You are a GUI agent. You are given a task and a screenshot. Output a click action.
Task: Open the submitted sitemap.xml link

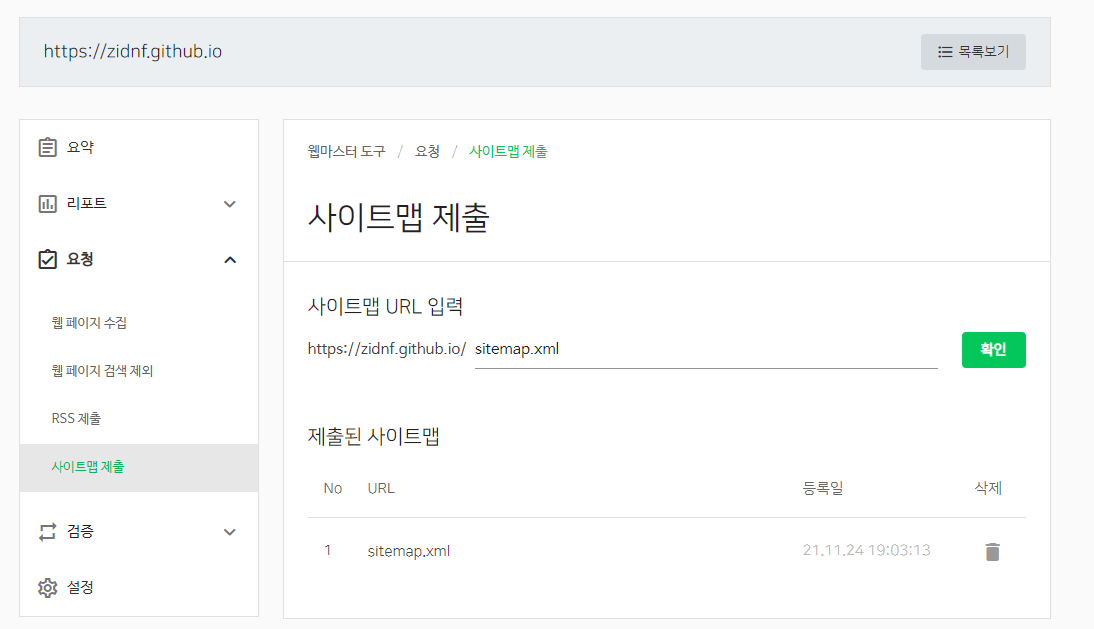407,550
